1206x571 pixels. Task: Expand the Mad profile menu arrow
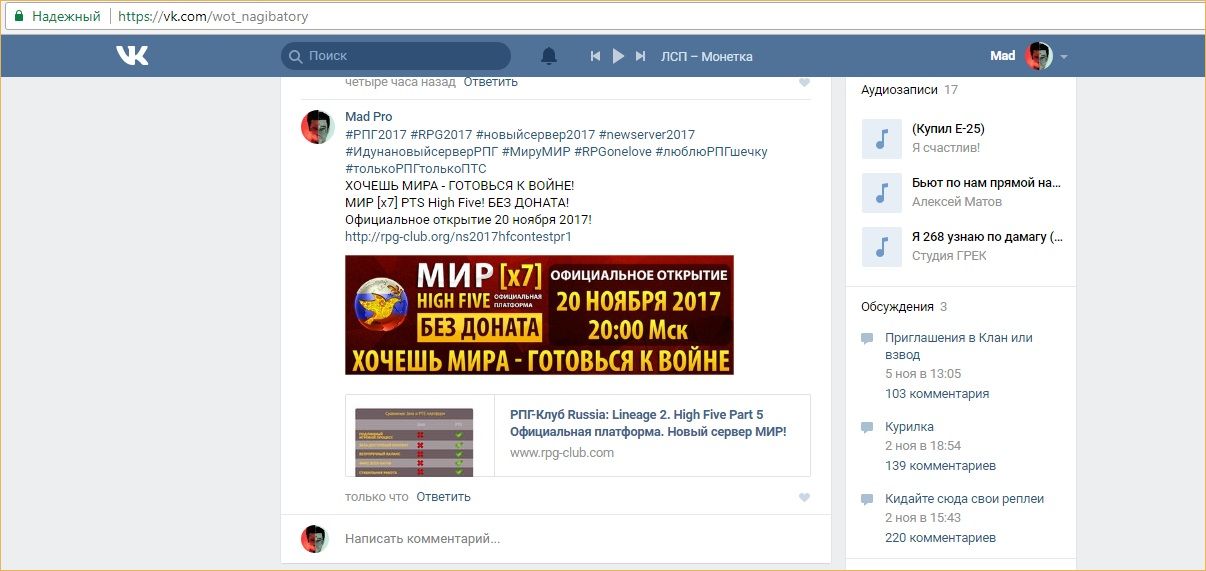tap(1064, 57)
